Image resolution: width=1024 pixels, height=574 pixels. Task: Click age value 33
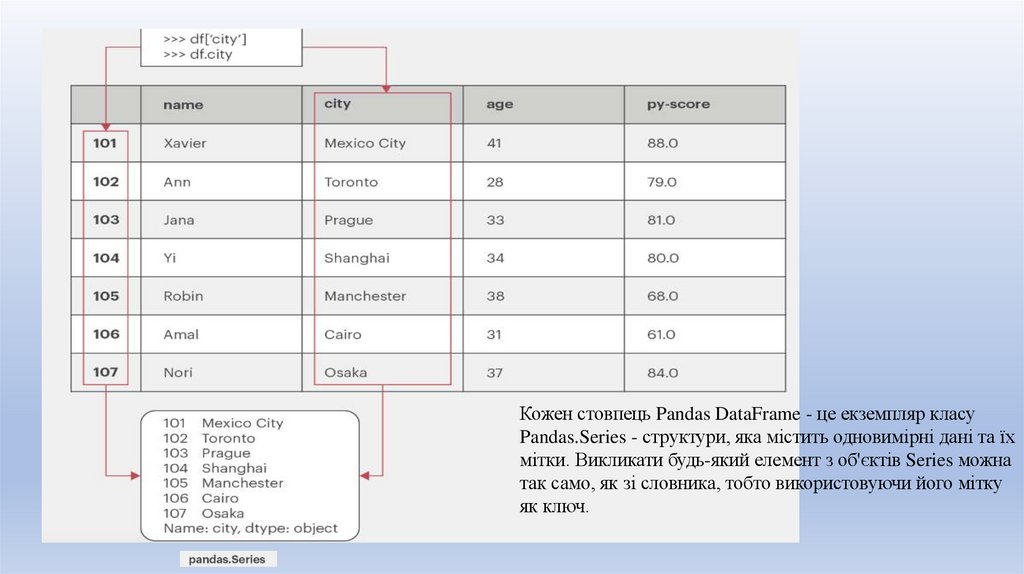(495, 220)
